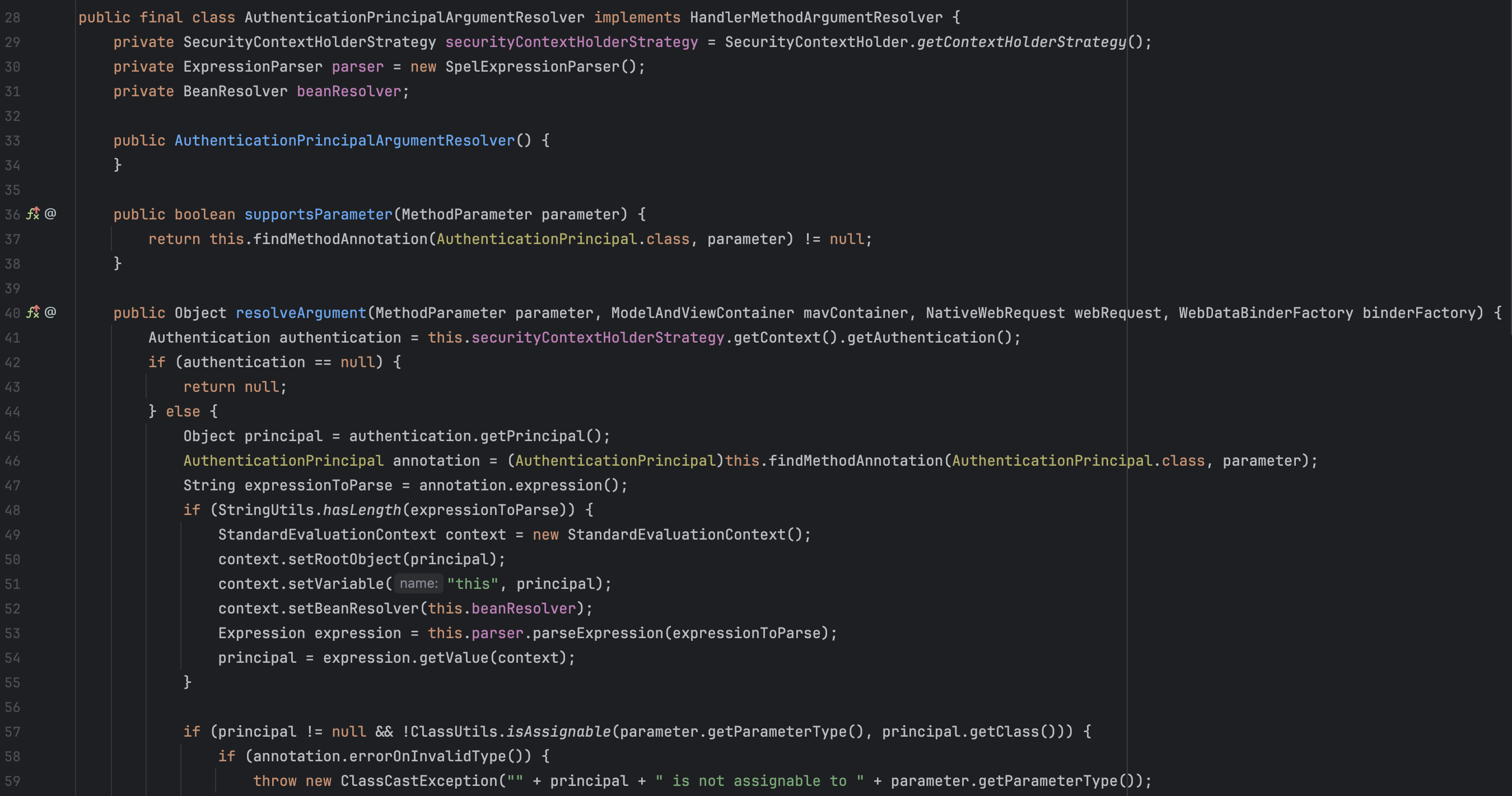Click line number 28 in the gutter
Image resolution: width=1512 pixels, height=796 pixels.
tap(12, 17)
